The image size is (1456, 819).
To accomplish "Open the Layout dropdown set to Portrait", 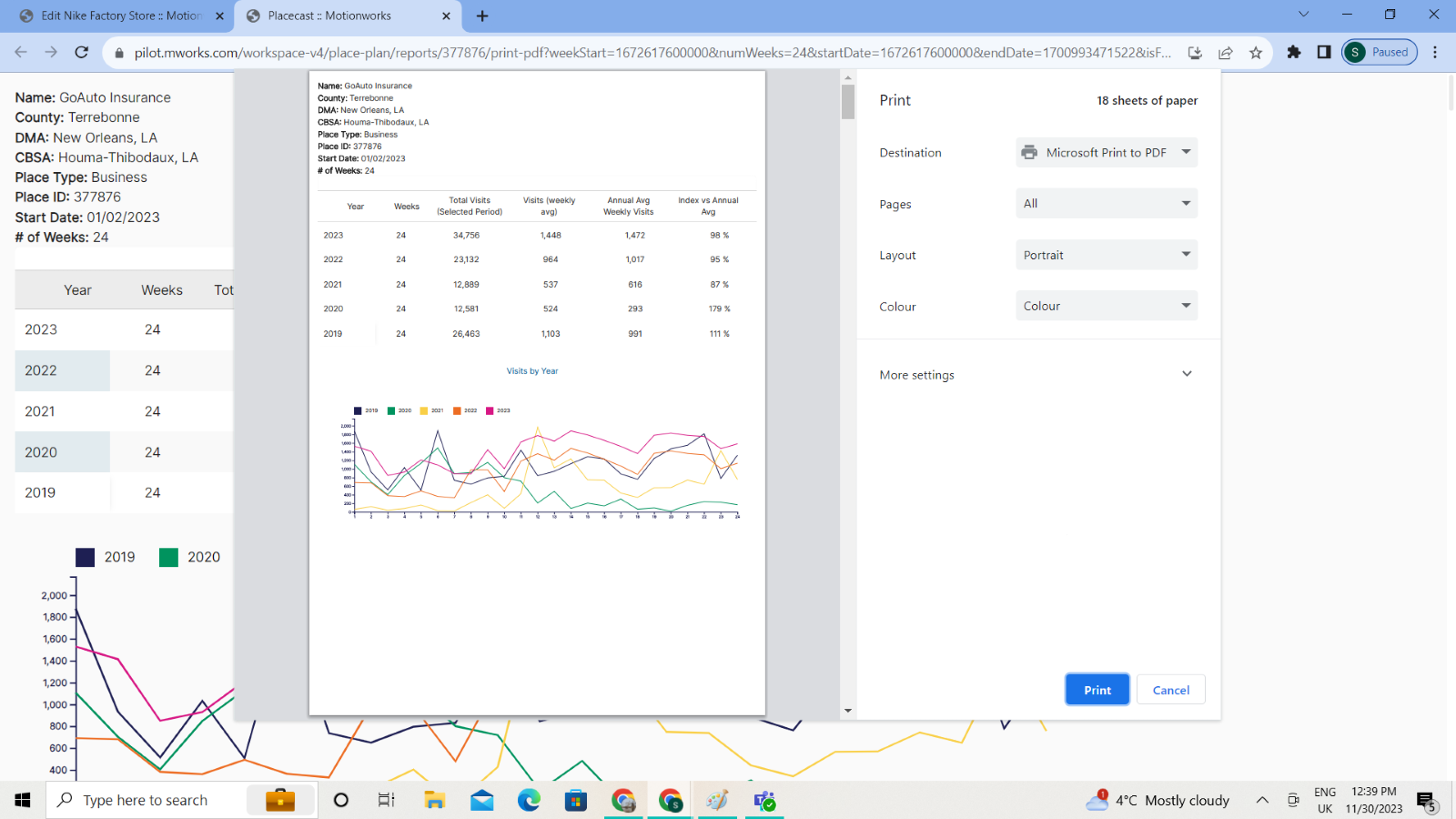I will click(1107, 255).
